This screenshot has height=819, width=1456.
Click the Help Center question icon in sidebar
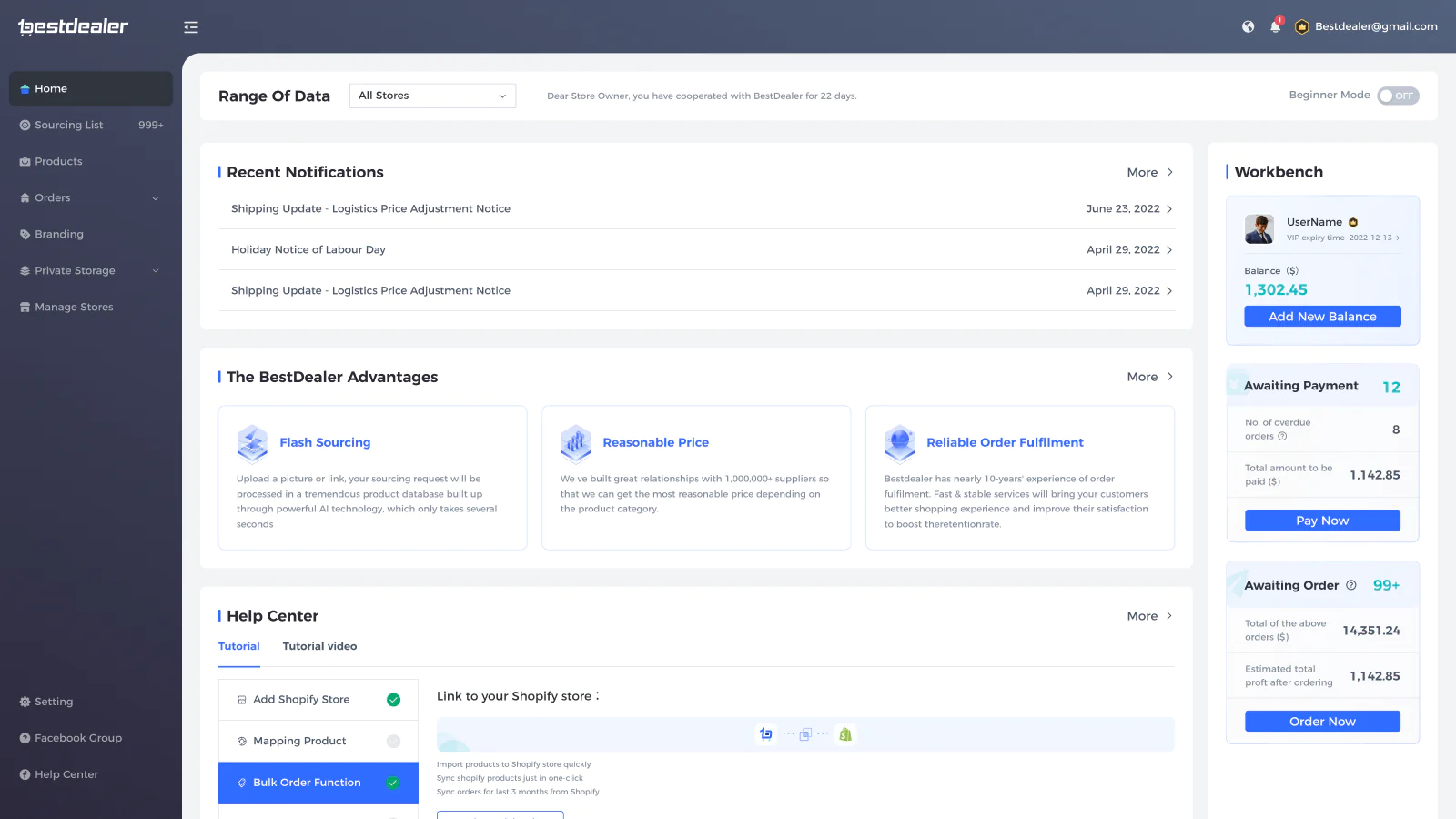(x=25, y=774)
